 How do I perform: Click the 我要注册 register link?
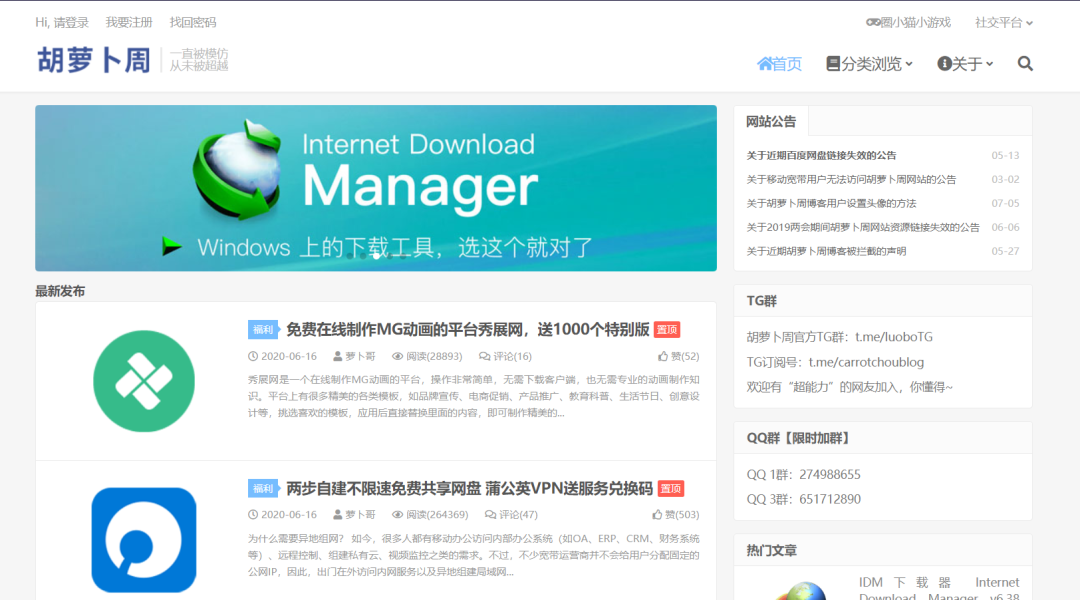pyautogui.click(x=129, y=22)
